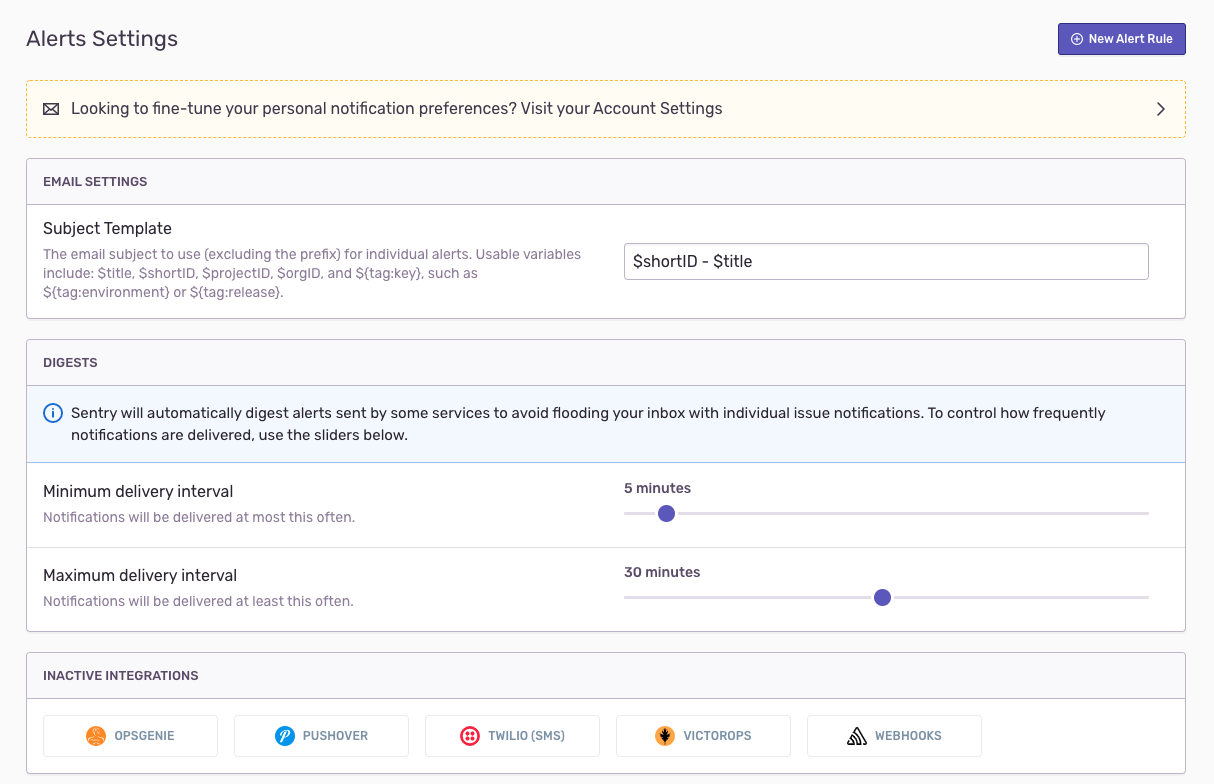Create a New Alert Rule
Viewport: 1214px width, 784px height.
(x=1122, y=39)
